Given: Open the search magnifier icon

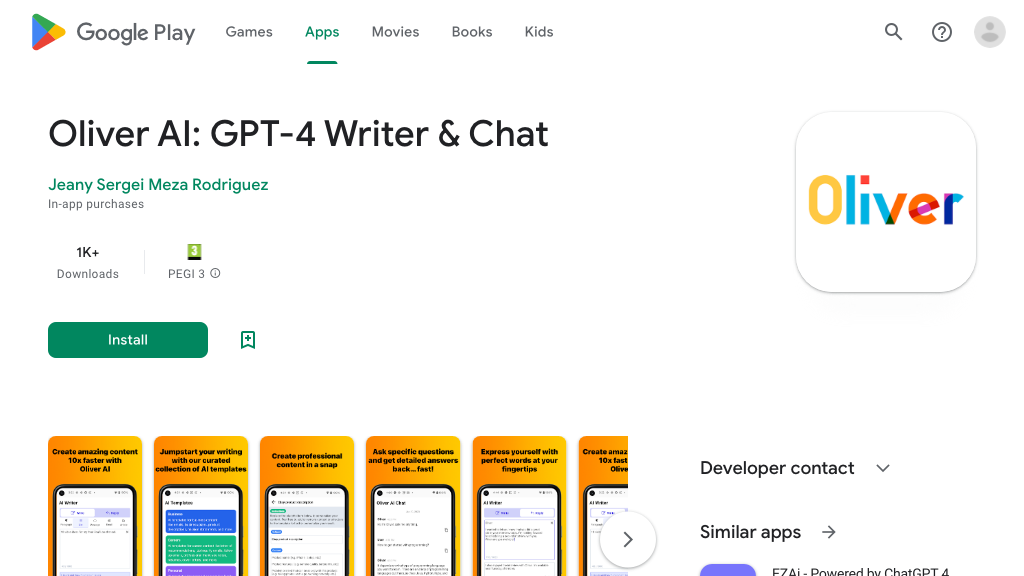Looking at the screenshot, I should click(893, 32).
